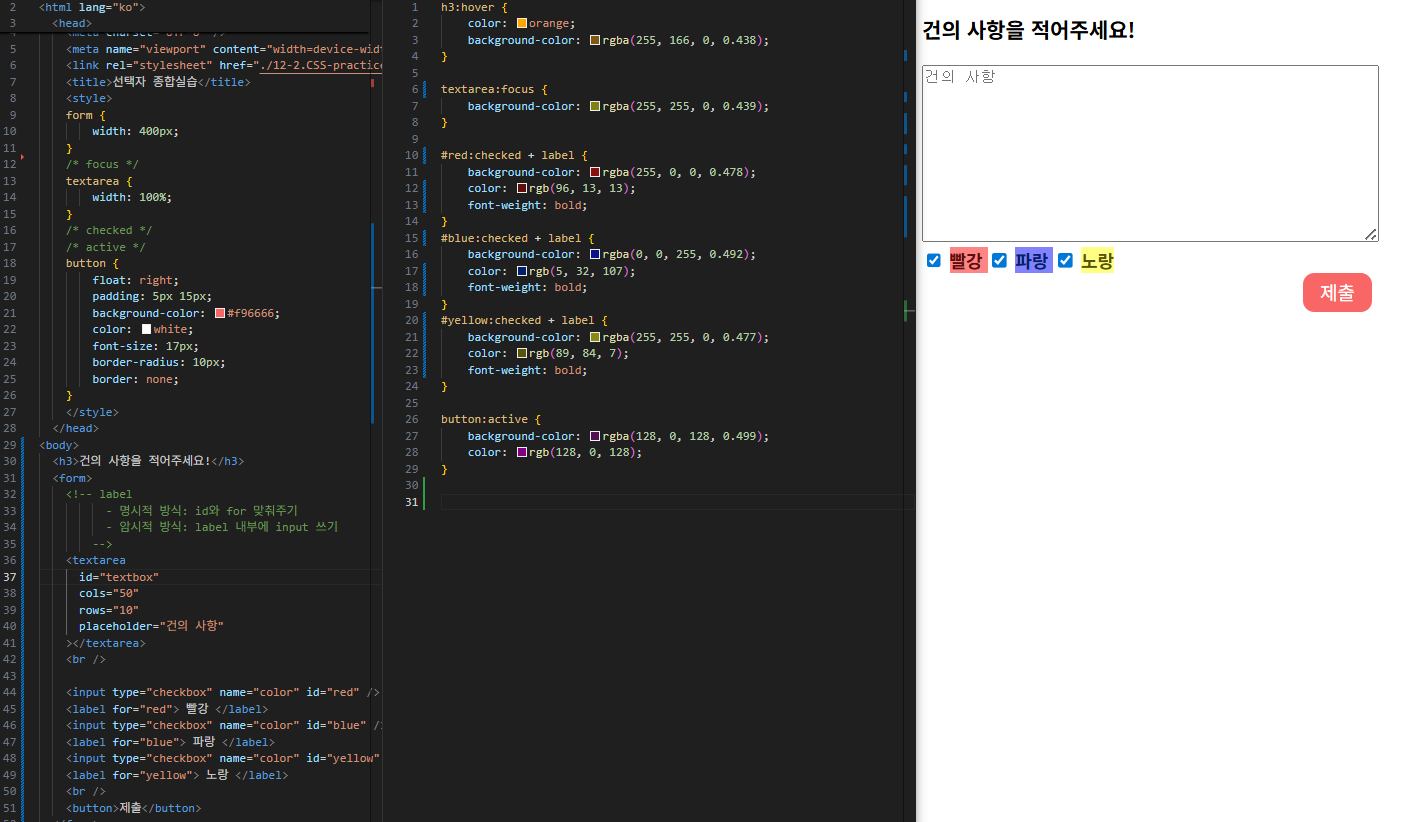The height and width of the screenshot is (822, 1410).
Task: Click the textarea resize handle corner
Action: coord(1371,234)
